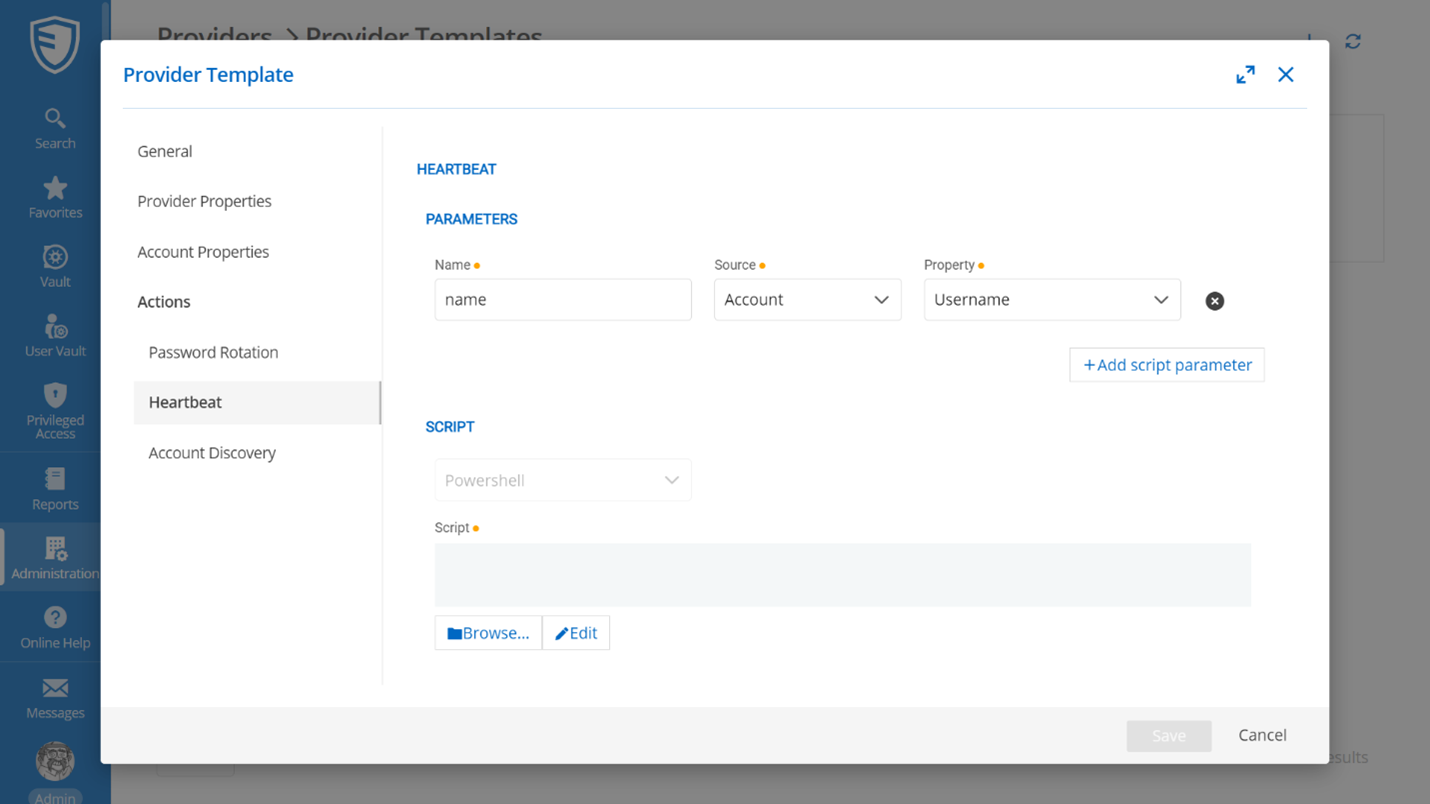
Task: Open the Account Discovery section
Action: pos(212,453)
